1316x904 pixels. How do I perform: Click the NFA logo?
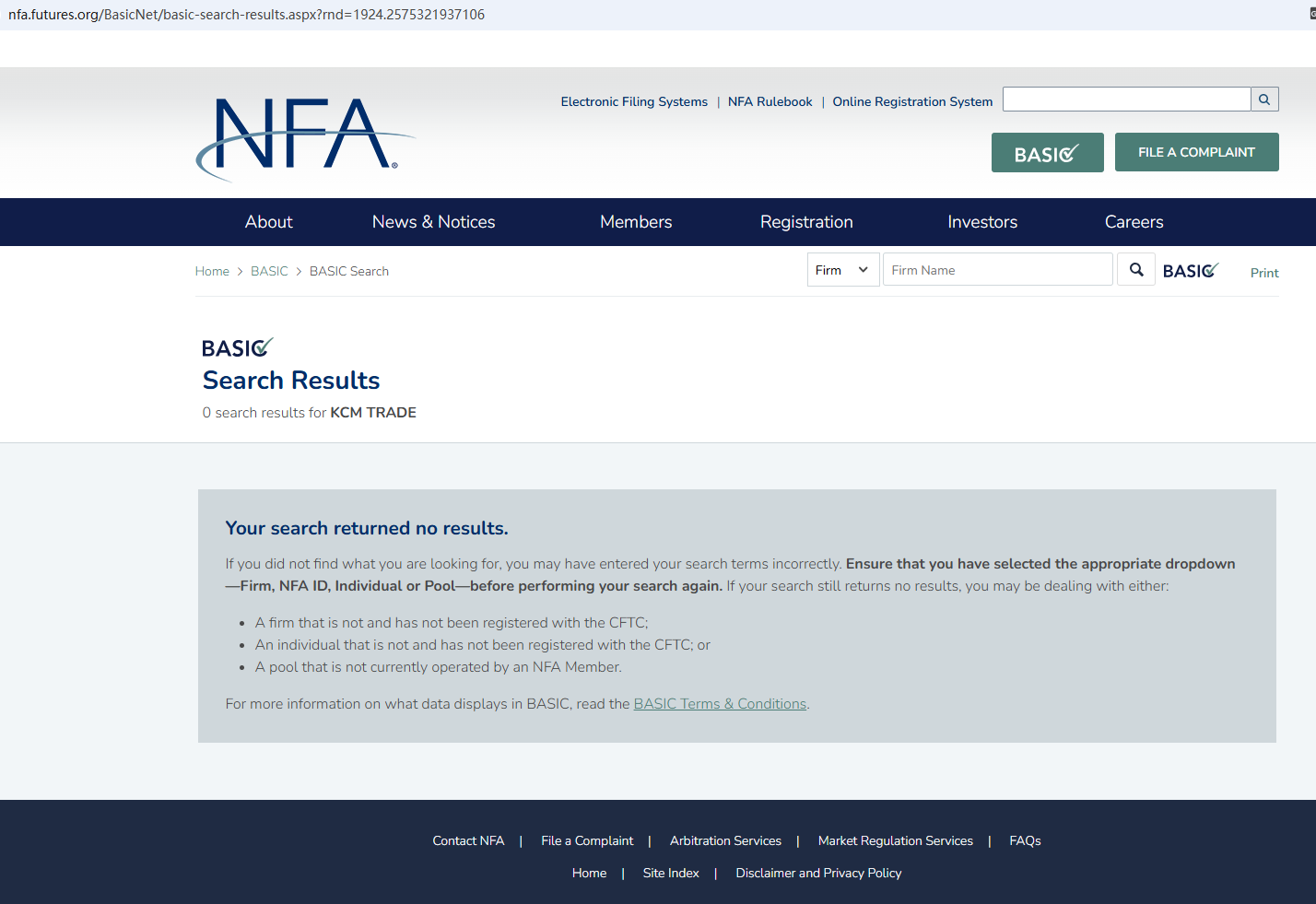[306, 138]
